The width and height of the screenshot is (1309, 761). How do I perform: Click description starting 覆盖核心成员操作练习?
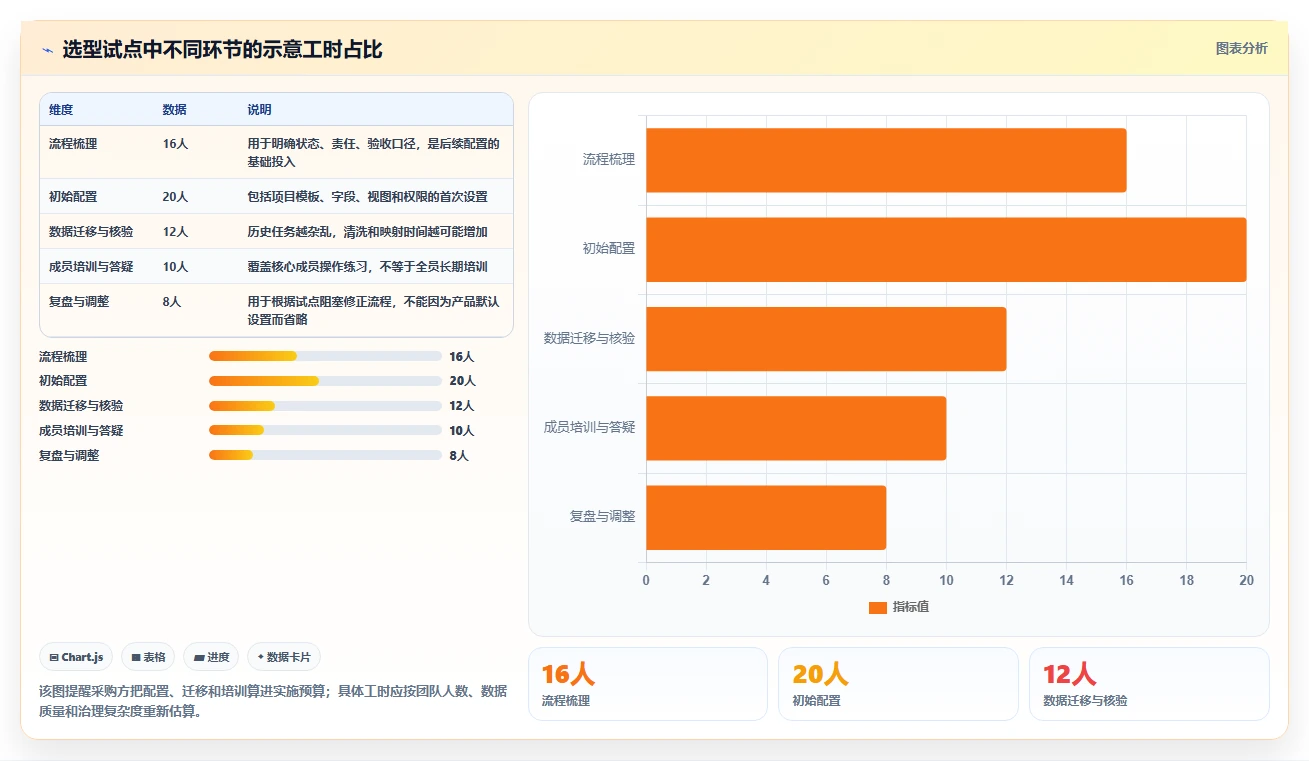pyautogui.click(x=368, y=267)
